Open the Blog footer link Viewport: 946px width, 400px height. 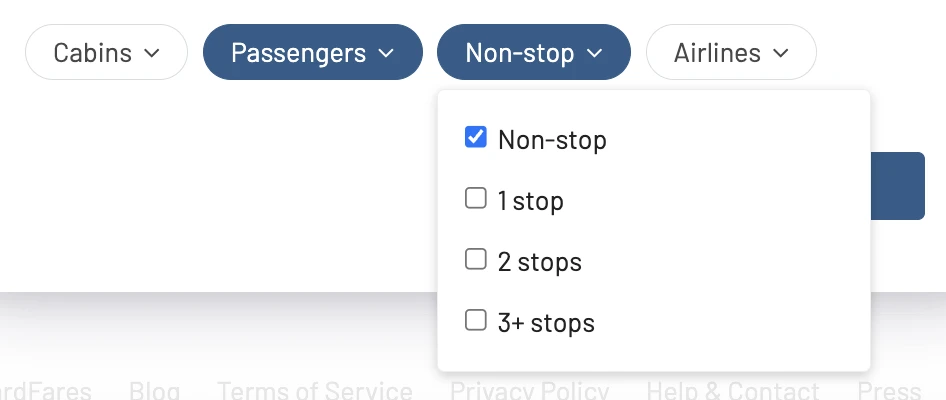tap(154, 390)
